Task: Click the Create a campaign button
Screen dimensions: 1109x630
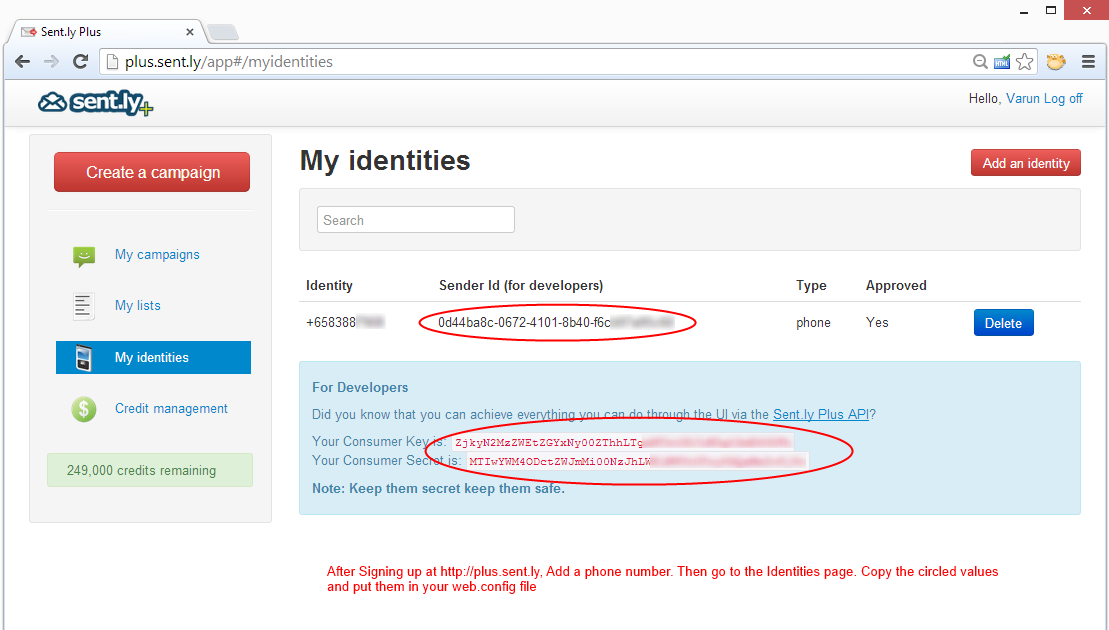Action: [152, 172]
